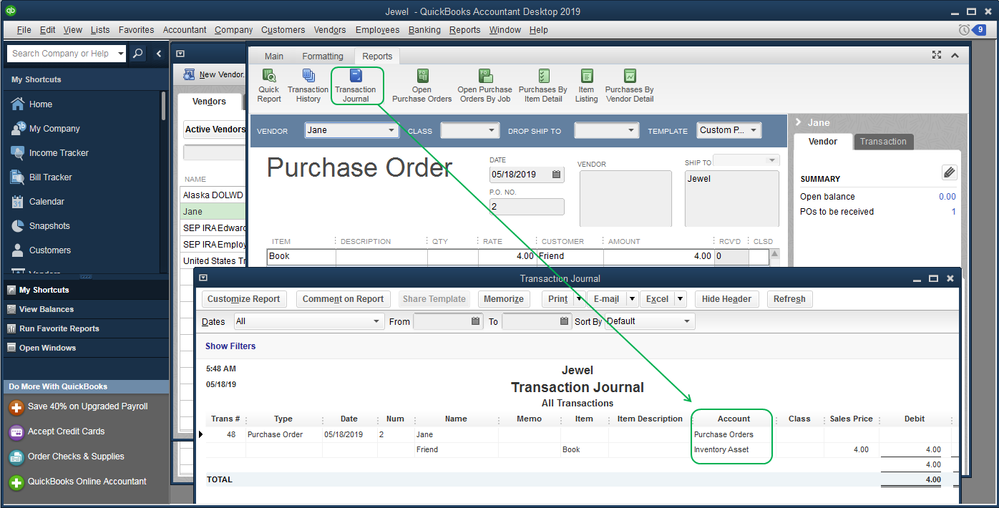This screenshot has height=508, width=999.
Task: Open Purchase Orders By Job report
Action: coord(485,85)
